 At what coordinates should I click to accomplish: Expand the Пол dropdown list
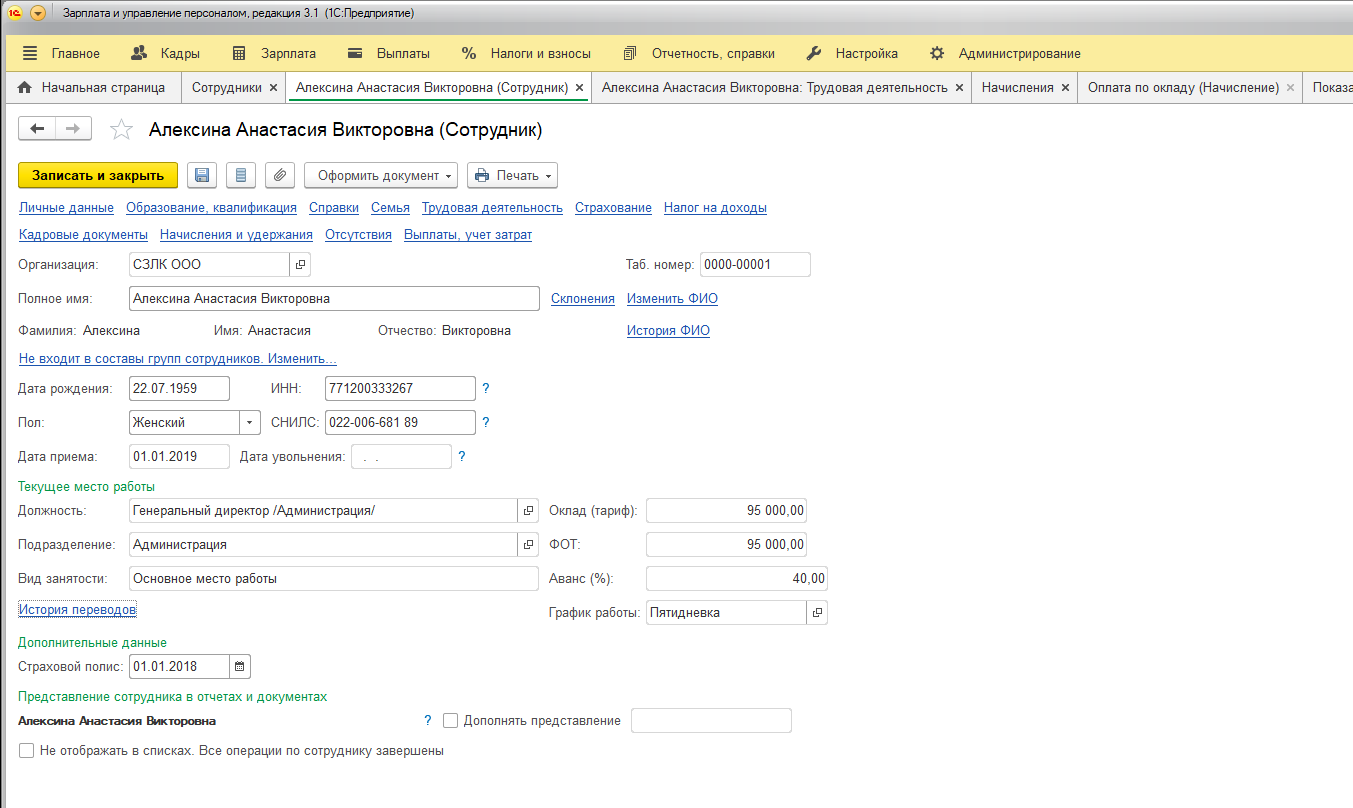[250, 423]
